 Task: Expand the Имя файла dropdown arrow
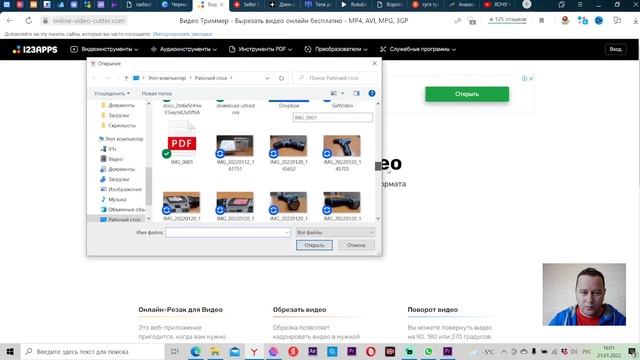click(x=287, y=232)
